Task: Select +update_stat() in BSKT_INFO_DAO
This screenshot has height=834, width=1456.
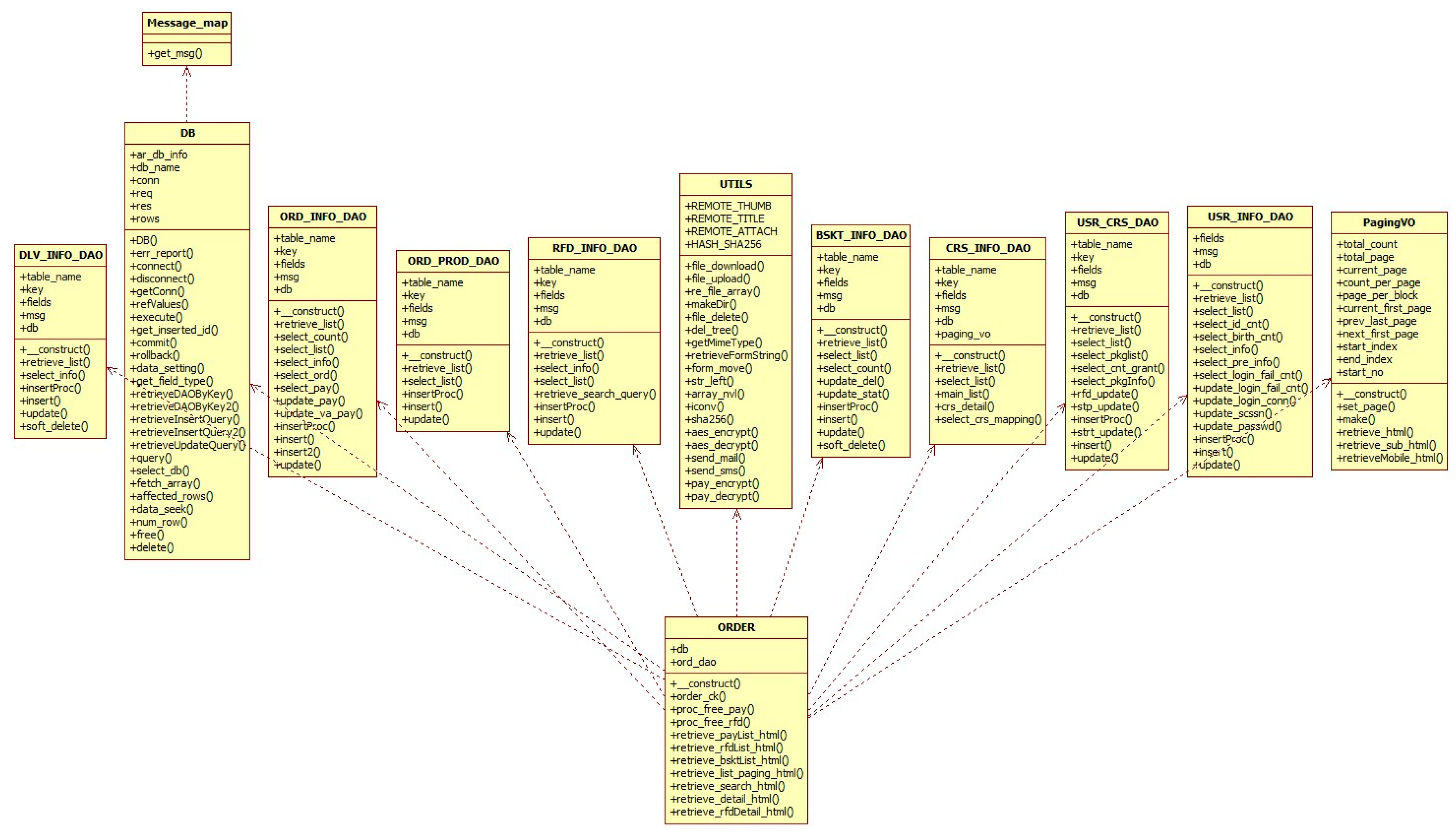Action: tap(853, 394)
